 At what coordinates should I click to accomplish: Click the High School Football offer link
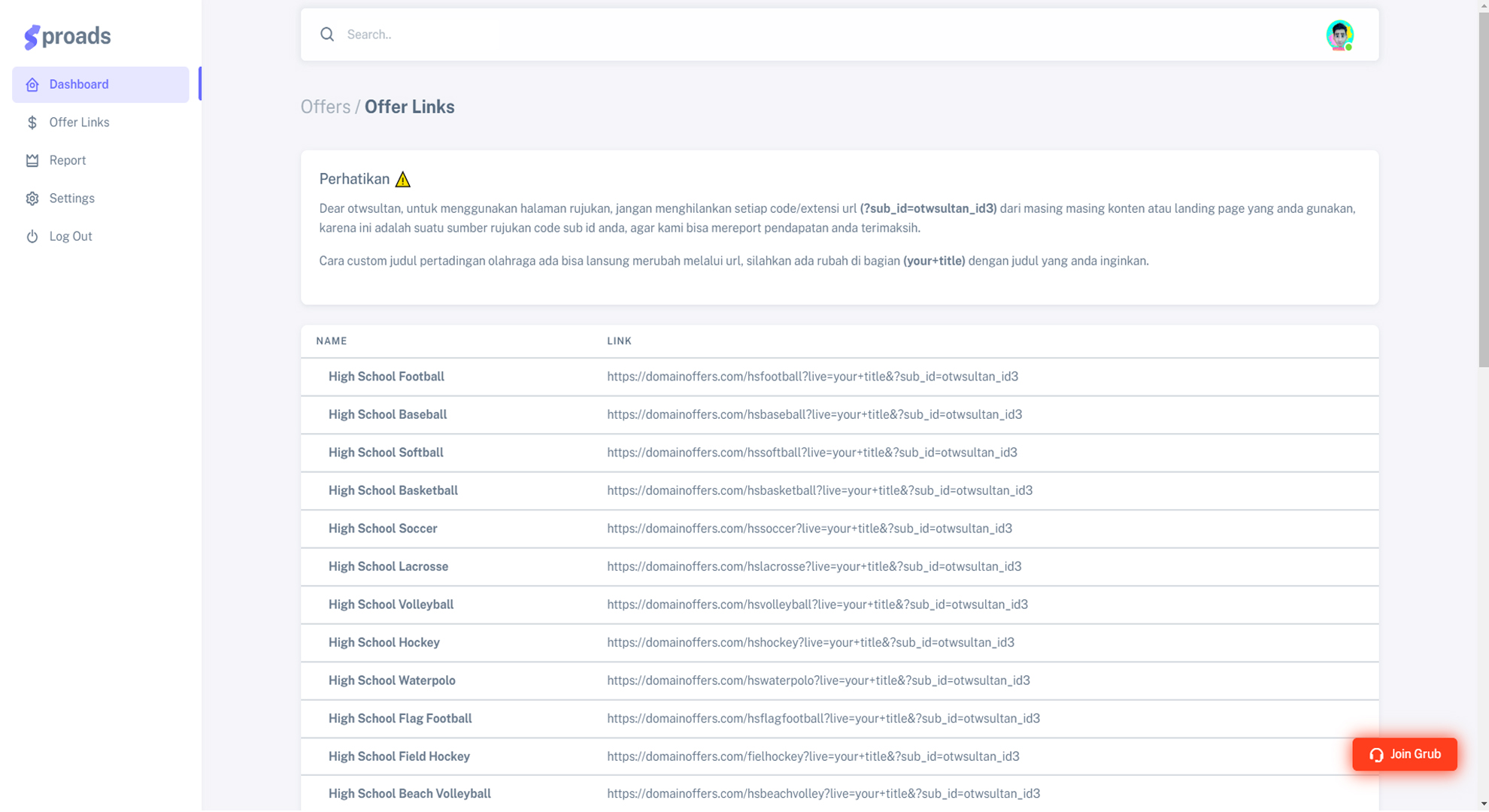coord(812,377)
